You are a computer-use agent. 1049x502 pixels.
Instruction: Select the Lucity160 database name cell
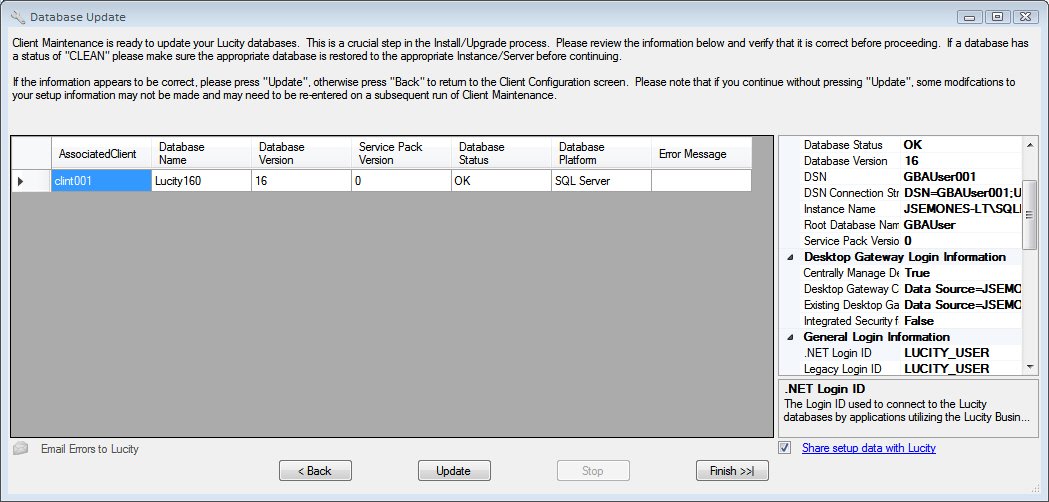coord(200,181)
